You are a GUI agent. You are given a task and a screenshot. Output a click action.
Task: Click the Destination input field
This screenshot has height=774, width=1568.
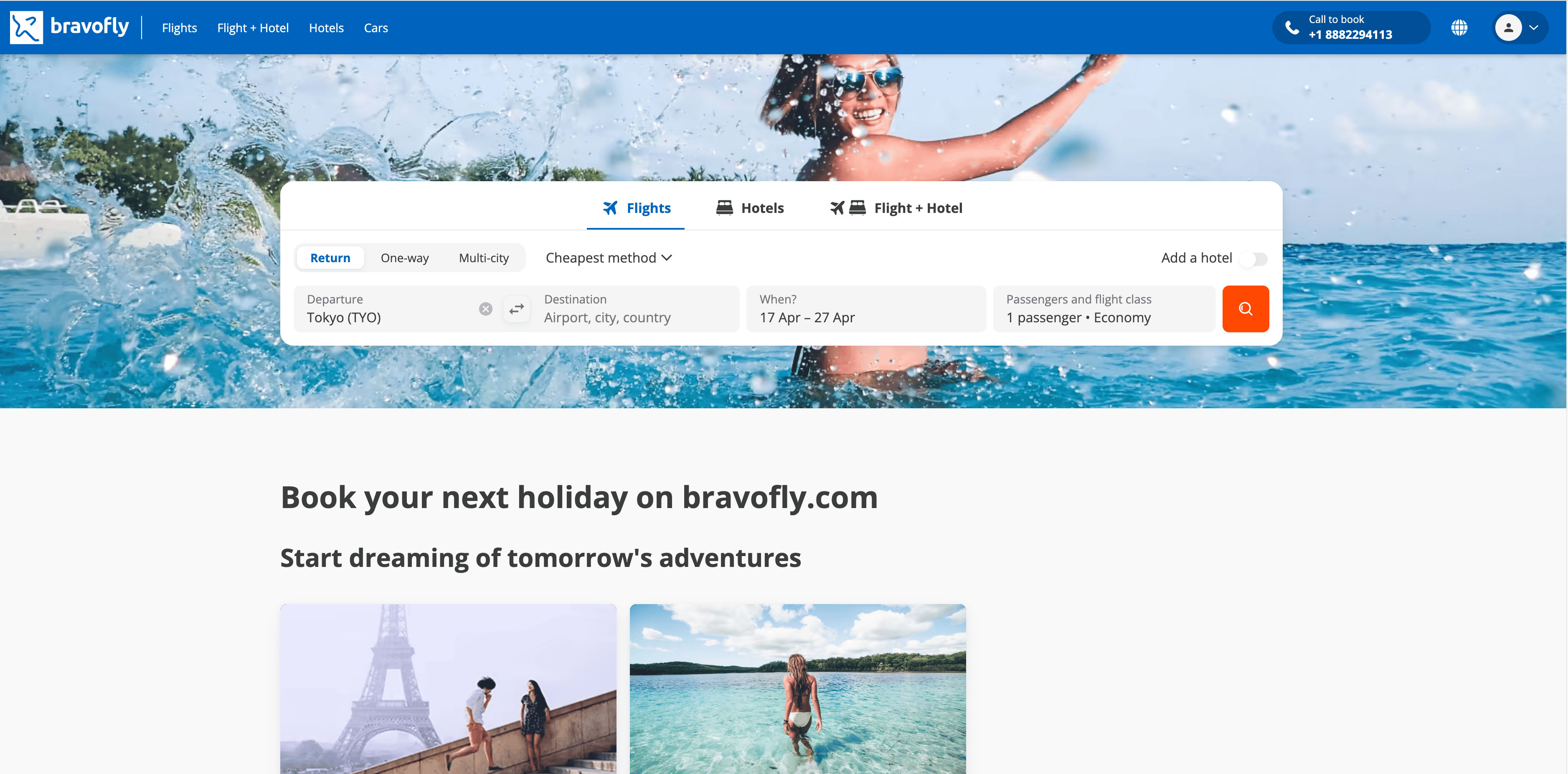tap(635, 309)
